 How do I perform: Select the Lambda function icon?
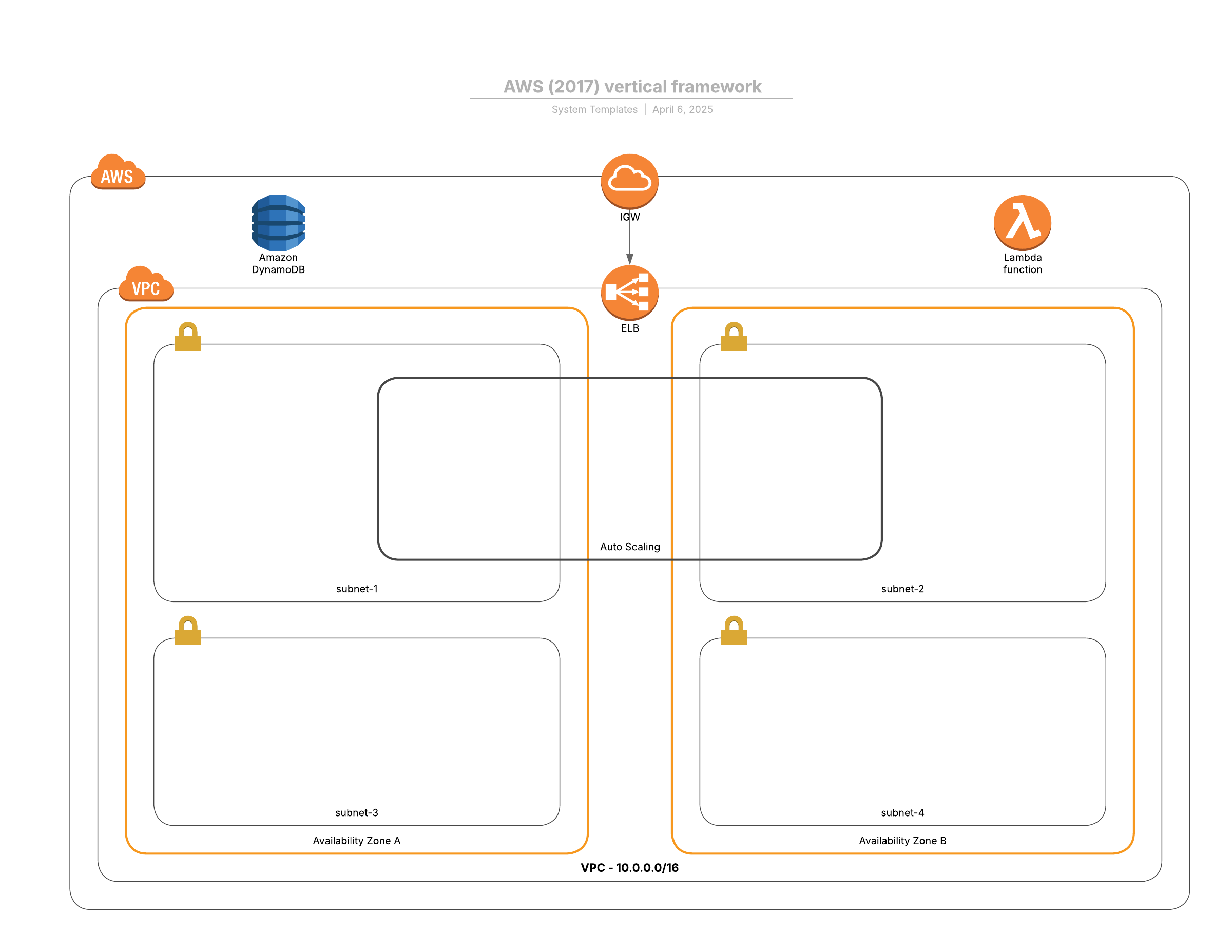(1022, 222)
